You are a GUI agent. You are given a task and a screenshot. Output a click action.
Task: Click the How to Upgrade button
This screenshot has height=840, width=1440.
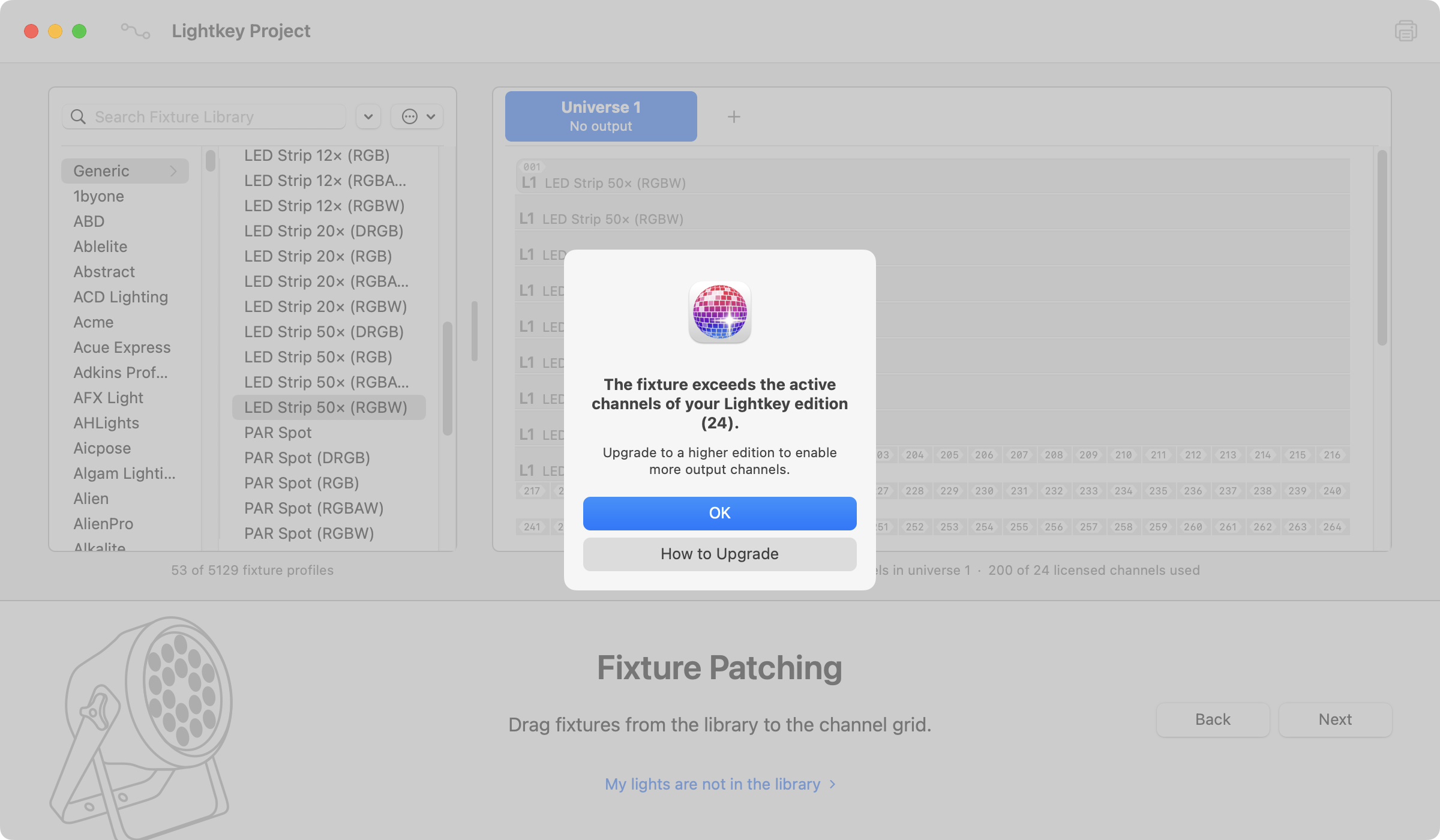coord(719,554)
